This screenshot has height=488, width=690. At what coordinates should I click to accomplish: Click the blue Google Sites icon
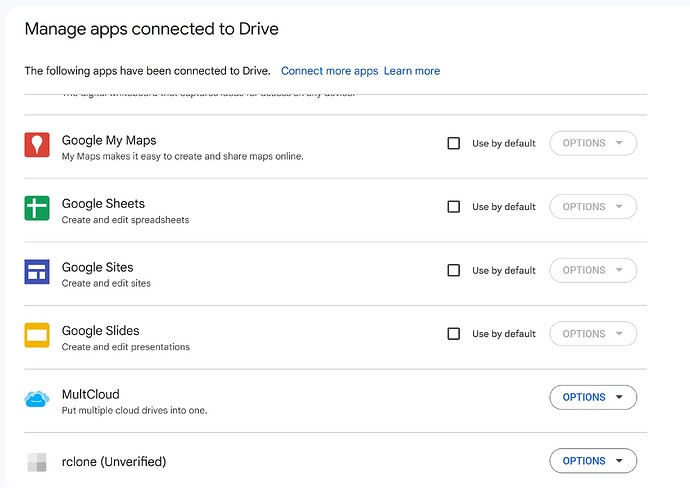[x=37, y=272]
